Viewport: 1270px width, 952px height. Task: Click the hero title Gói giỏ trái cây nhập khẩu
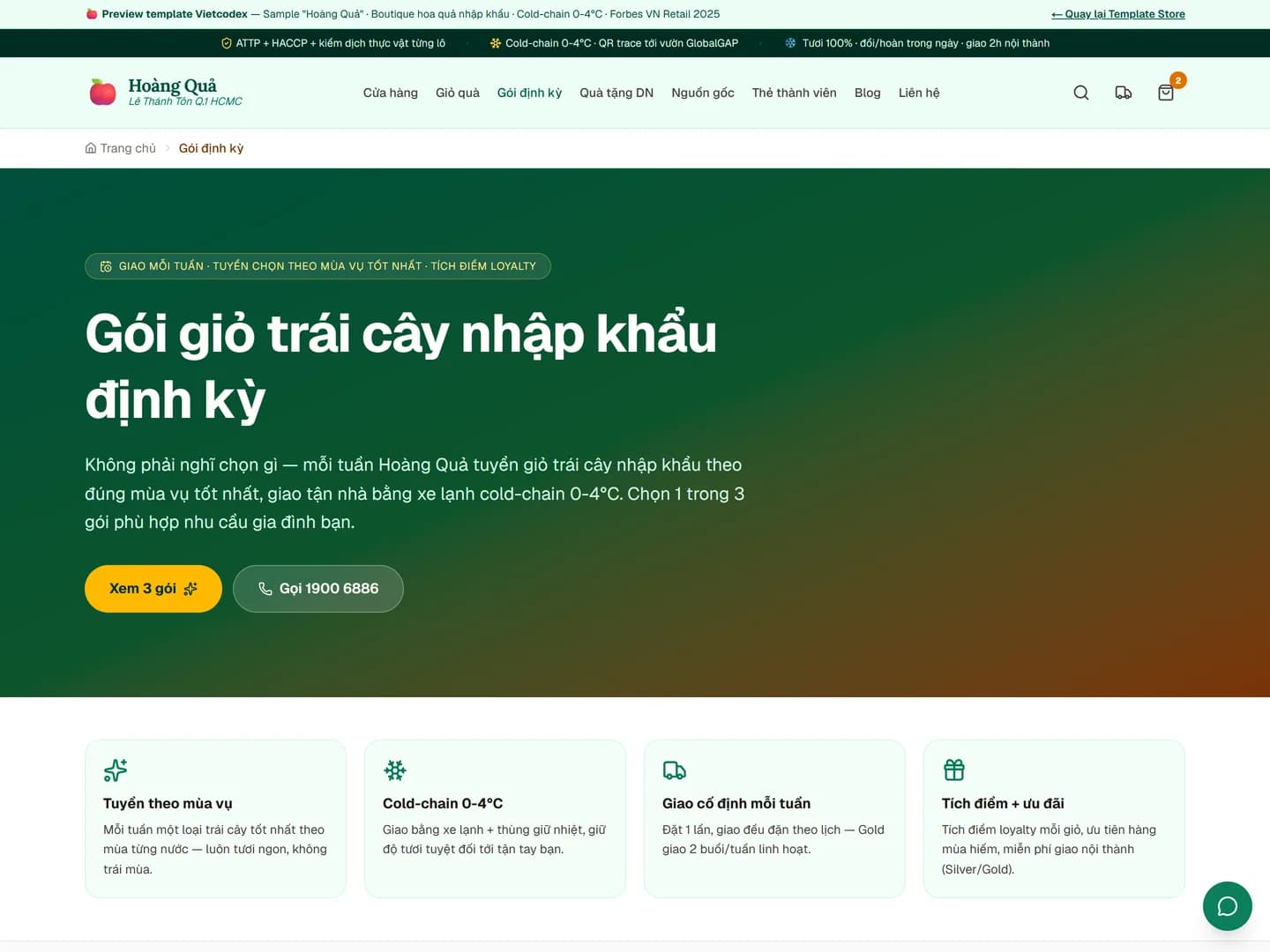point(401,366)
